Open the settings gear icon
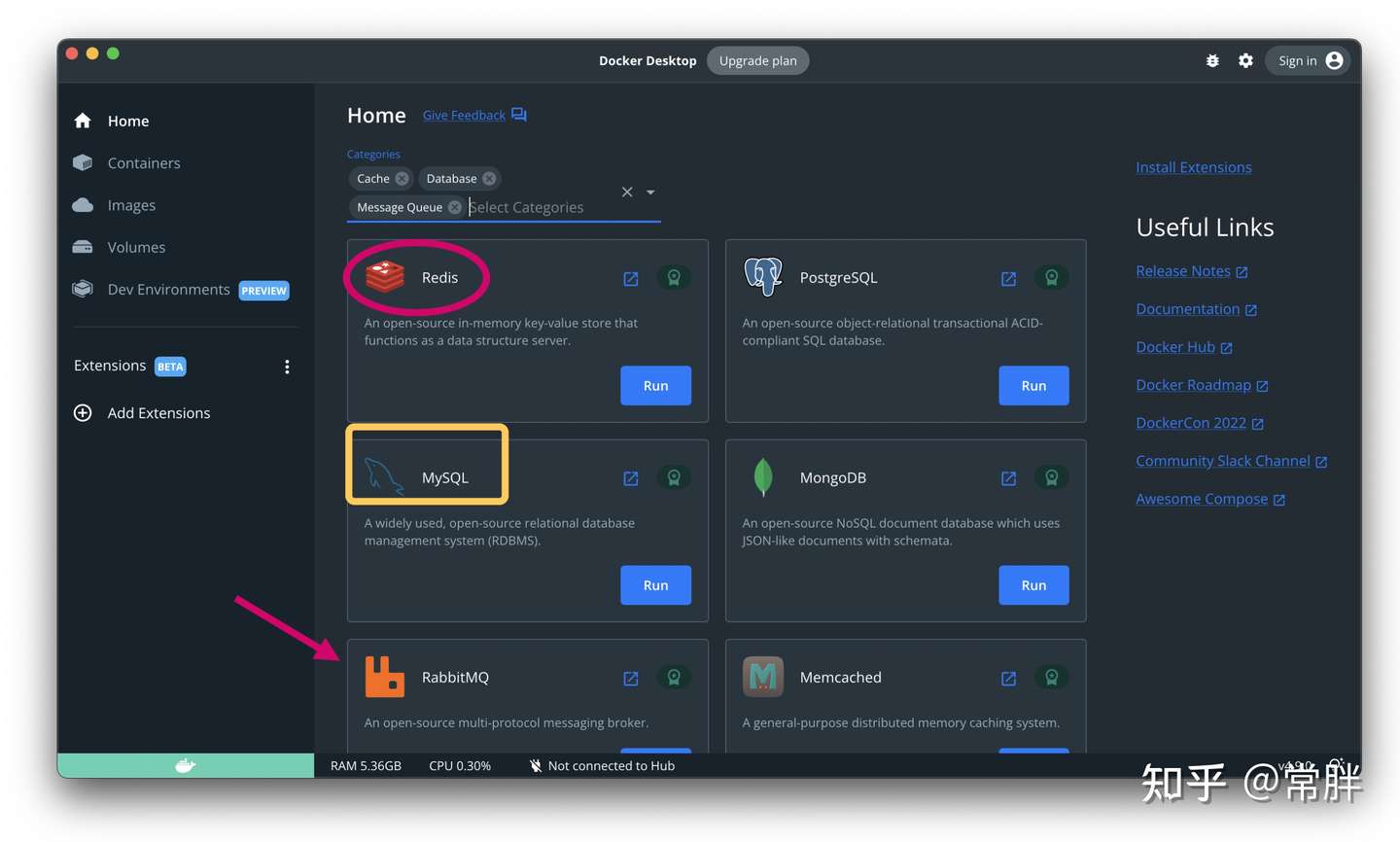The height and width of the screenshot is (842, 1400). point(1245,60)
